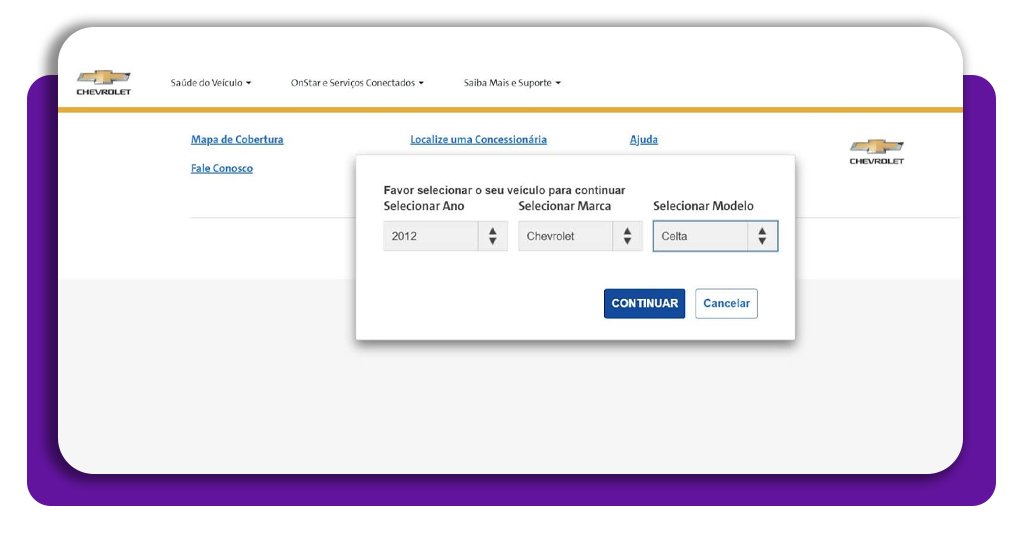Open the Saiba Mais e Suporte menu
Screen dimensions: 1024x536
tap(508, 83)
